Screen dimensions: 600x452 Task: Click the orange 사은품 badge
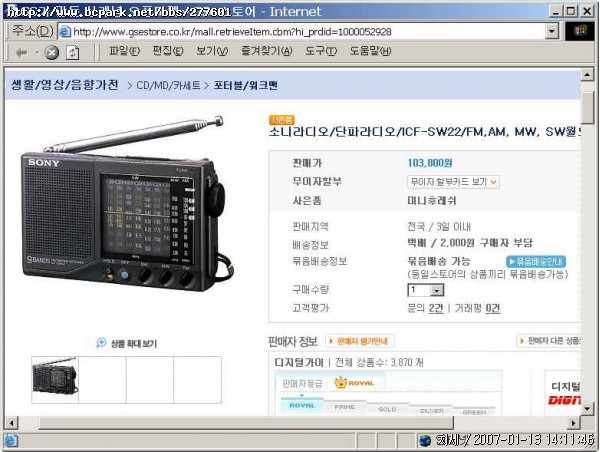point(282,120)
